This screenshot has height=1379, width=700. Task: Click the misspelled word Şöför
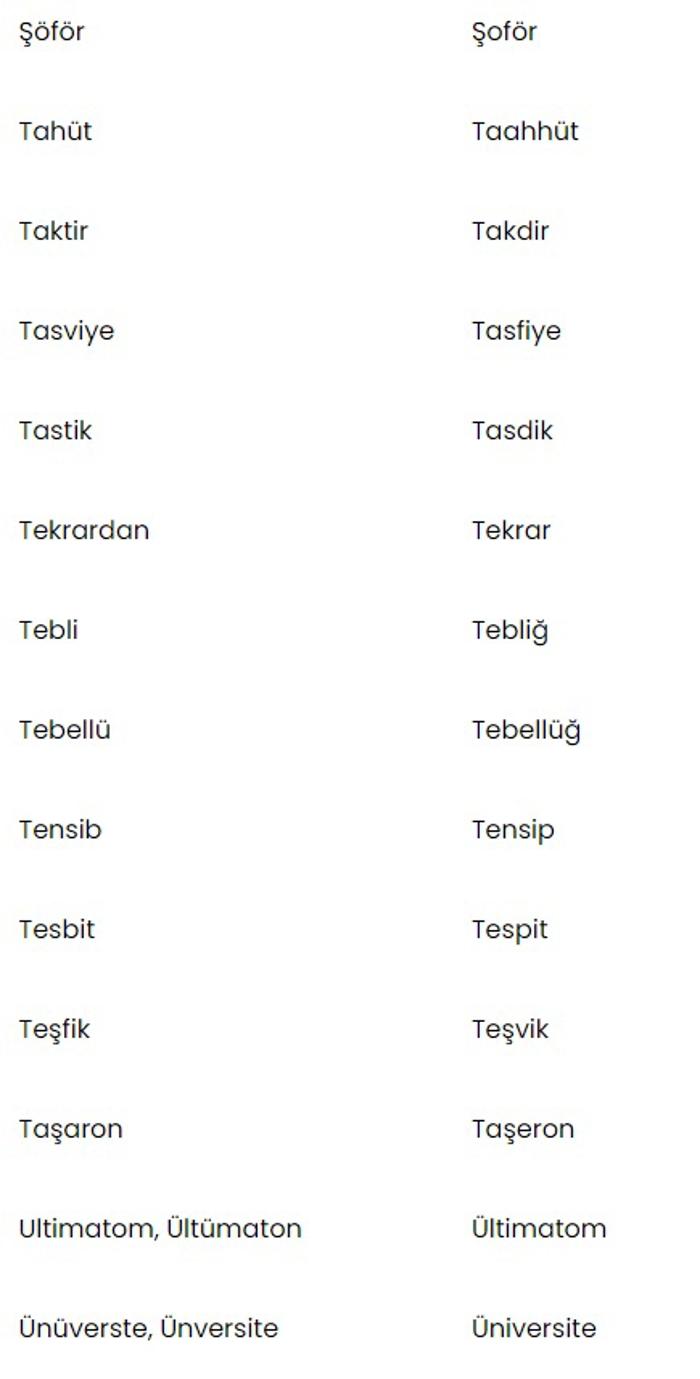tap(52, 32)
